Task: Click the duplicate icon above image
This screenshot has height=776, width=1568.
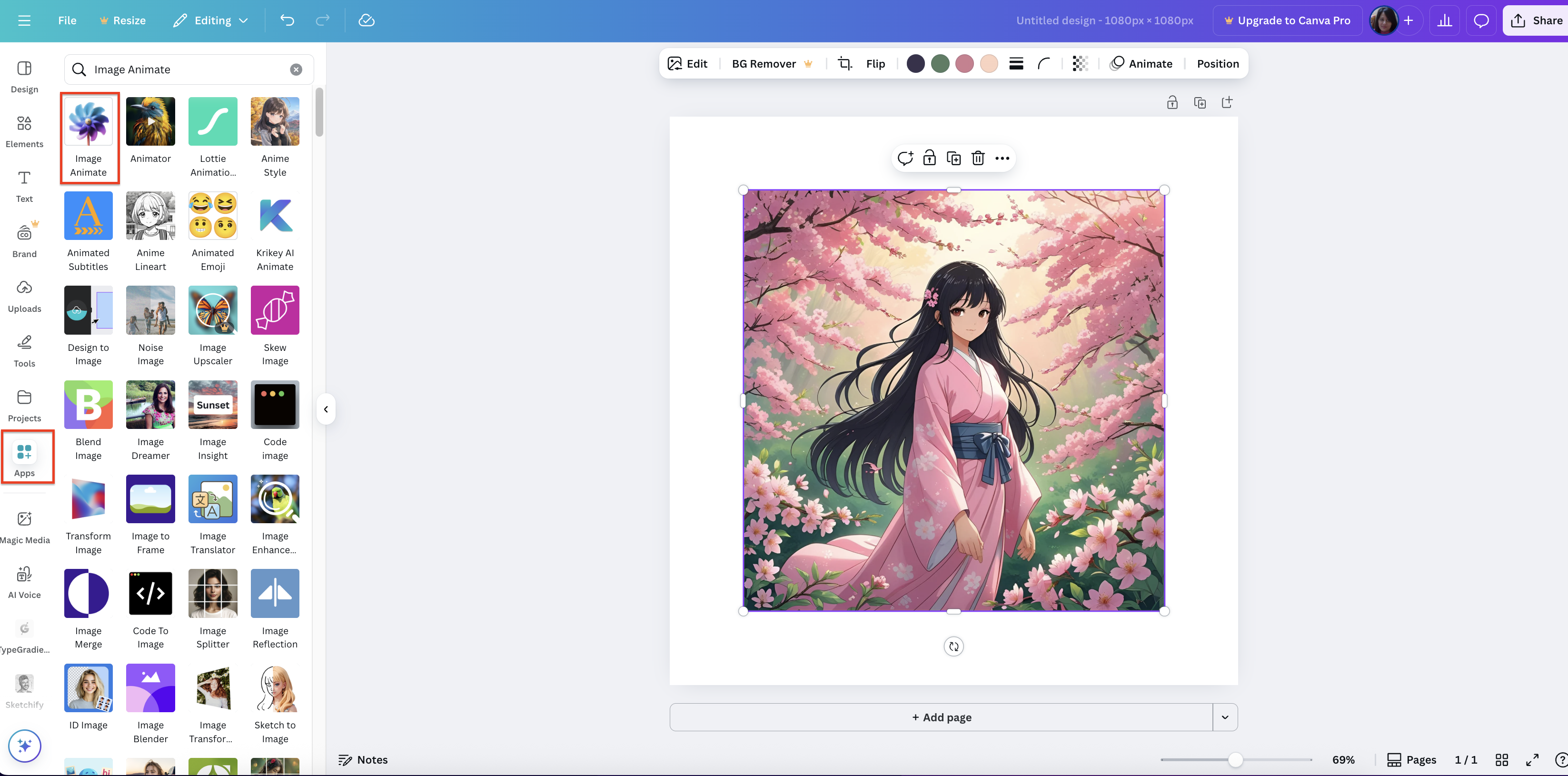Action: [953, 158]
